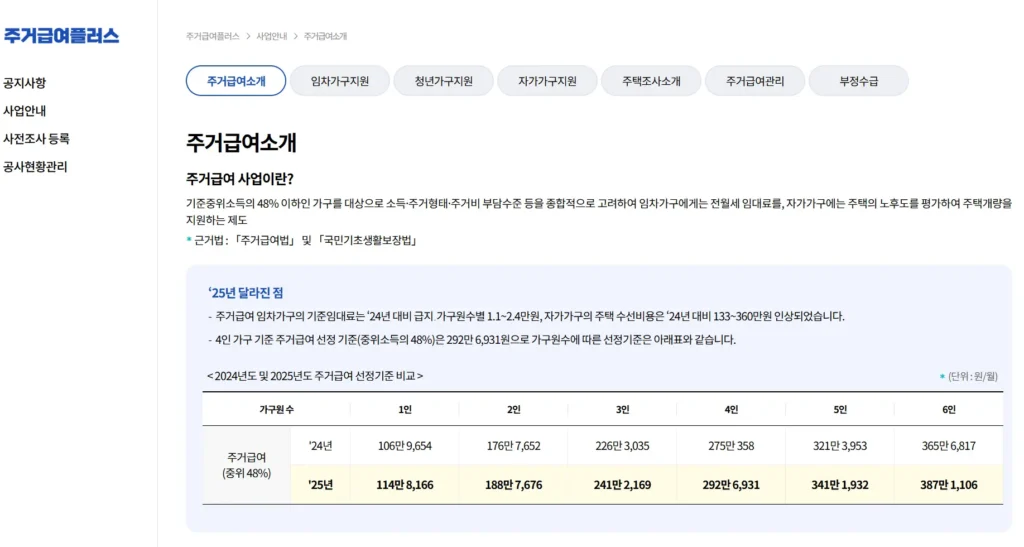Click the '24년 row label

(321, 446)
